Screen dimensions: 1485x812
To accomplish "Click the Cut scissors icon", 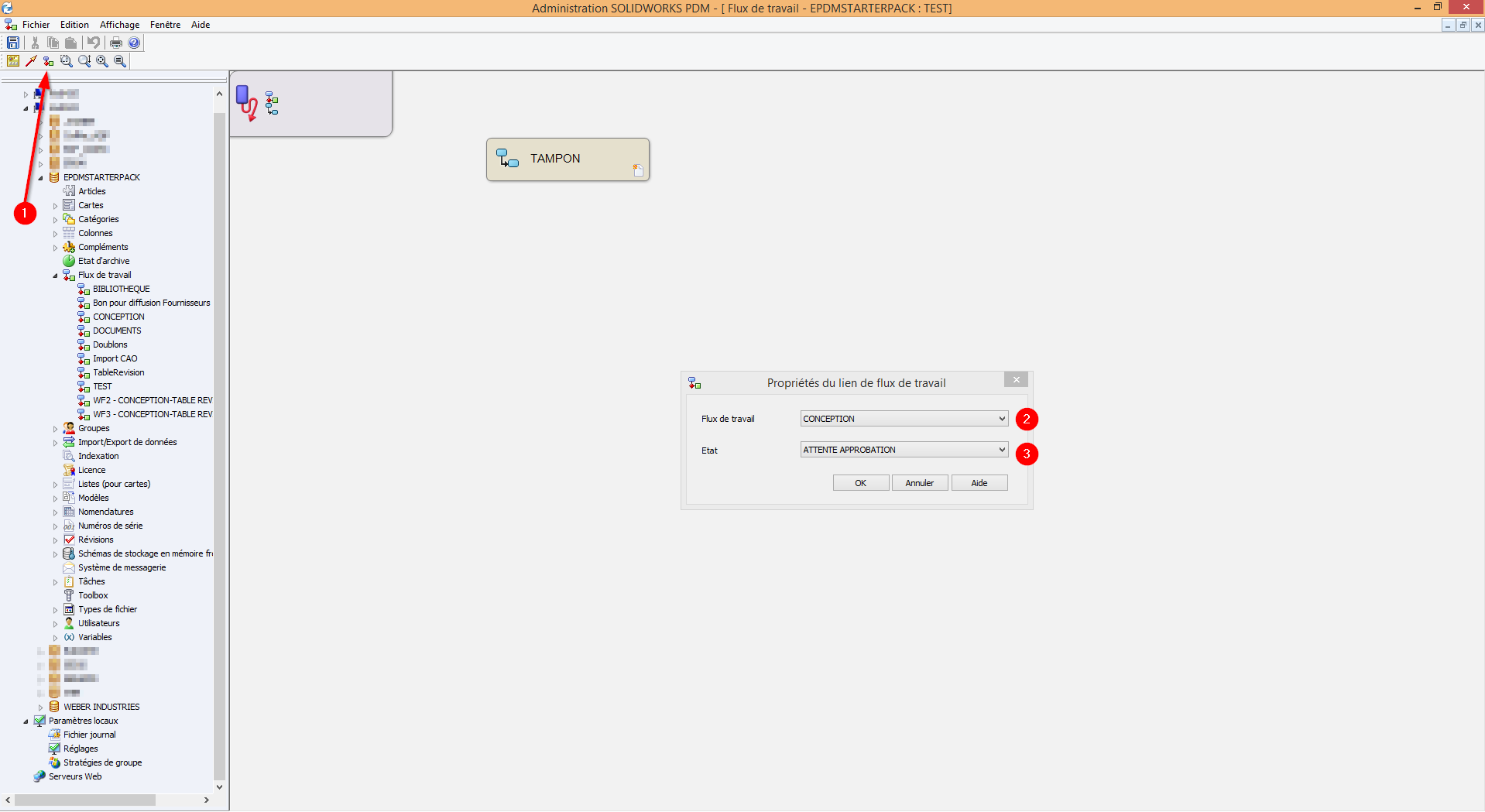I will pos(35,43).
